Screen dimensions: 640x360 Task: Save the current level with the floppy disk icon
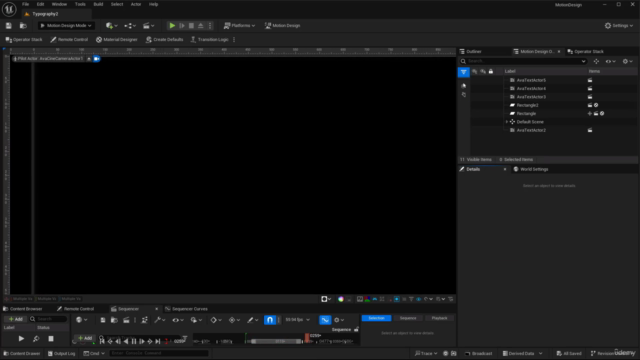pos(9,26)
